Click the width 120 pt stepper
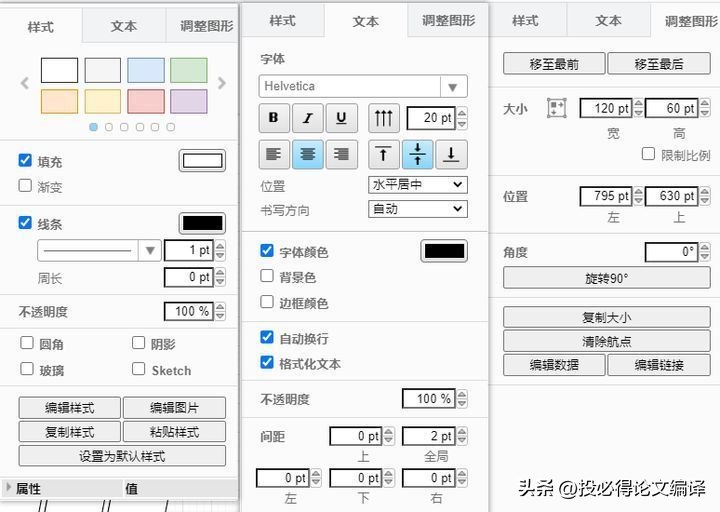The height and width of the screenshot is (512, 720). point(638,108)
